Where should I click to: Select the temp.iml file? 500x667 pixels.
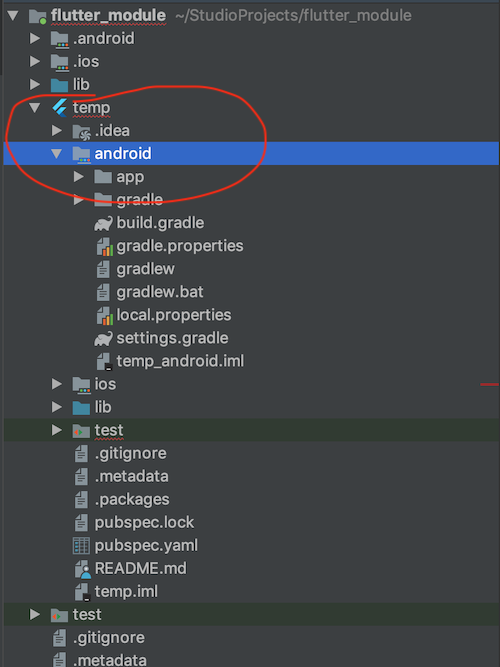tap(116, 592)
